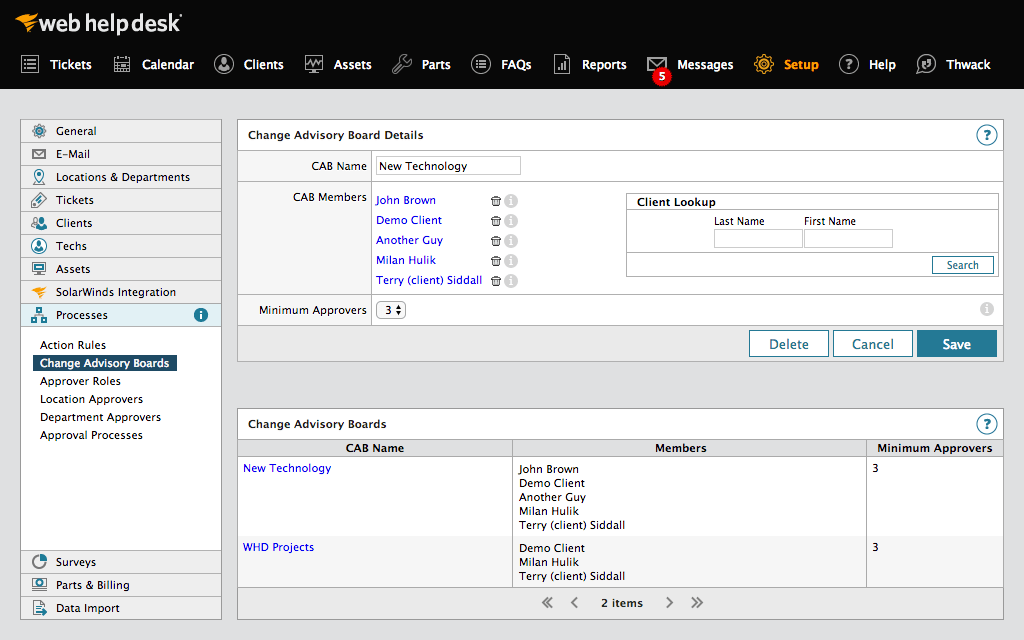1024x640 pixels.
Task: Remove John Brown using trash icon
Action: tap(495, 200)
